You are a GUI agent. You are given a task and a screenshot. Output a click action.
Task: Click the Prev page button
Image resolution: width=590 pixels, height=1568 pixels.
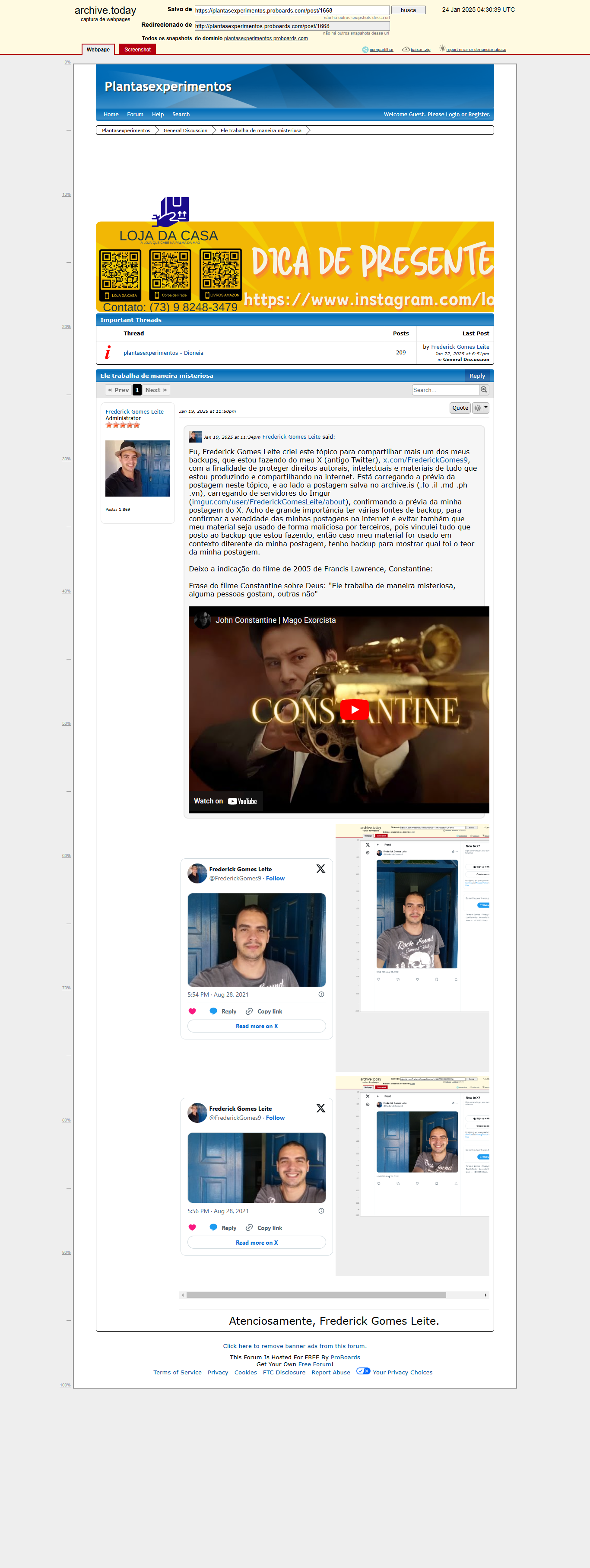(118, 389)
